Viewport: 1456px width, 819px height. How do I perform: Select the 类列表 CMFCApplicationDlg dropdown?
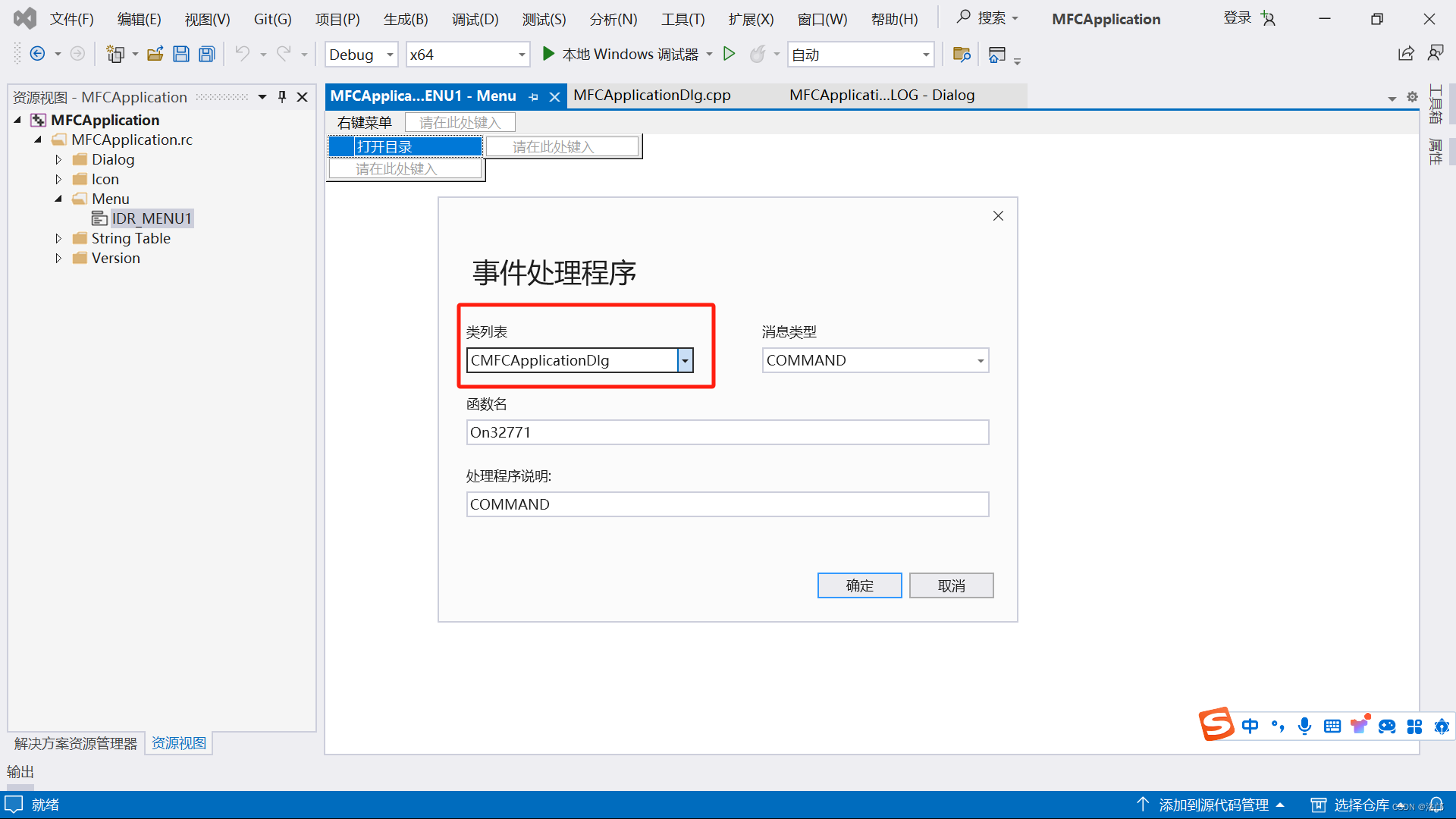579,359
